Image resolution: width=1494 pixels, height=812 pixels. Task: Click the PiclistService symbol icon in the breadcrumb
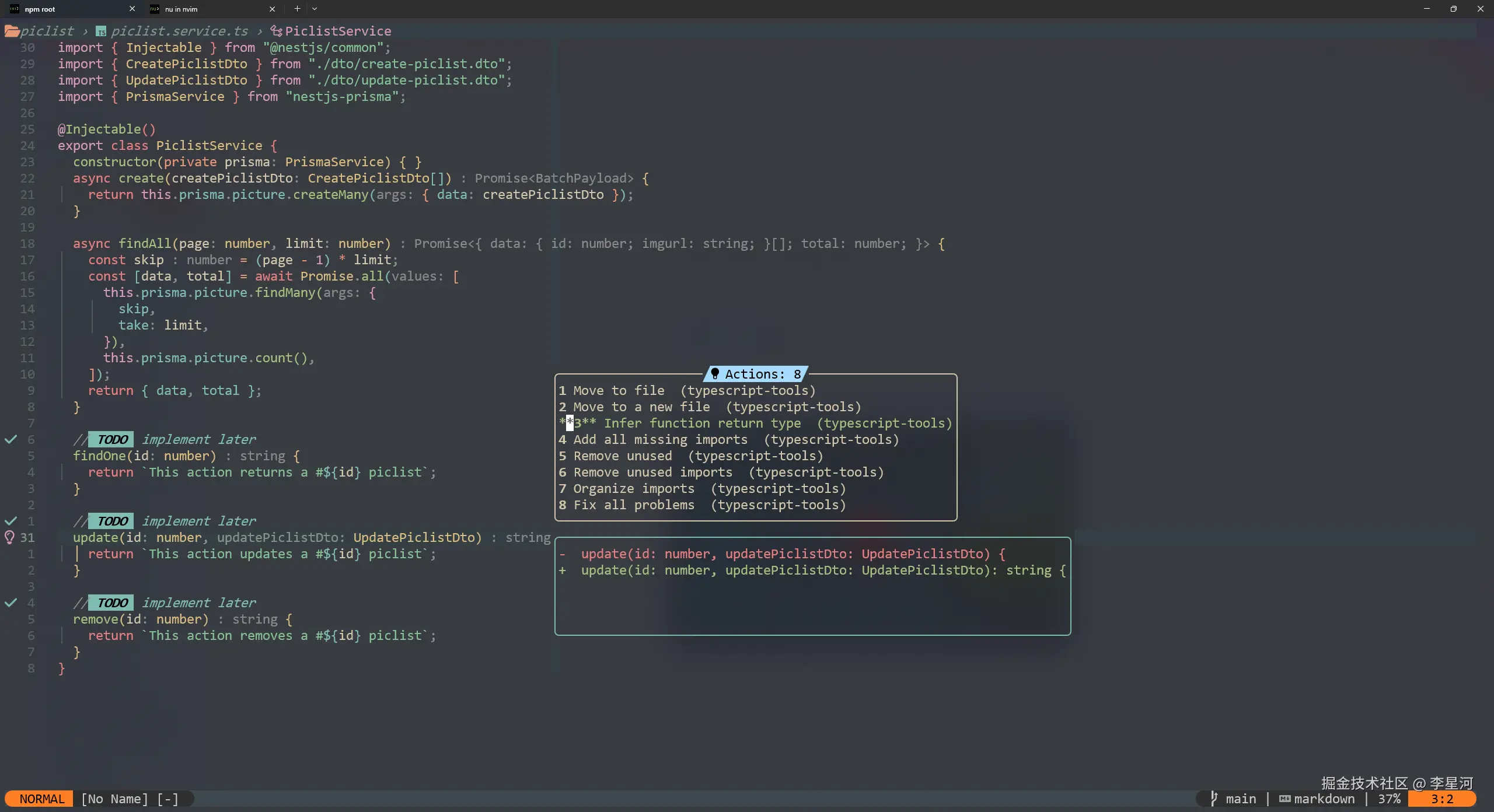tap(277, 31)
